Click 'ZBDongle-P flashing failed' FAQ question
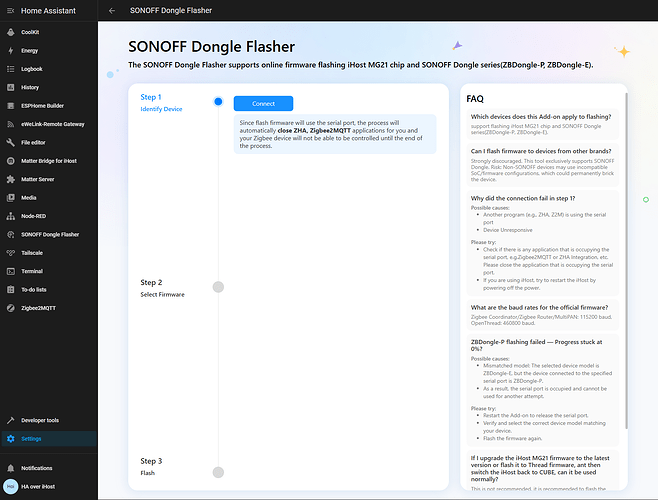The image size is (658, 500). (536, 345)
